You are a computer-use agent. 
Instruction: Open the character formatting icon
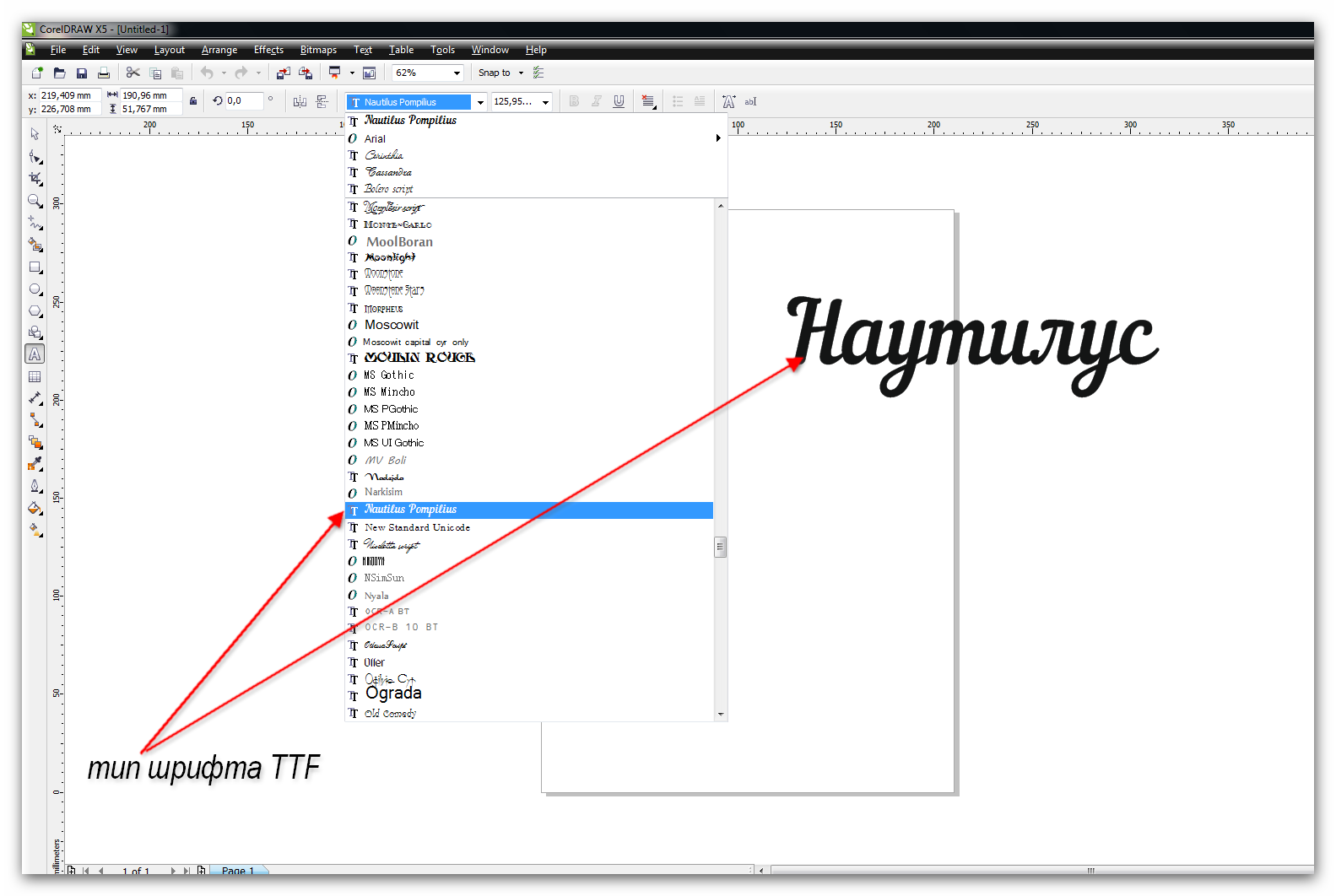click(729, 102)
